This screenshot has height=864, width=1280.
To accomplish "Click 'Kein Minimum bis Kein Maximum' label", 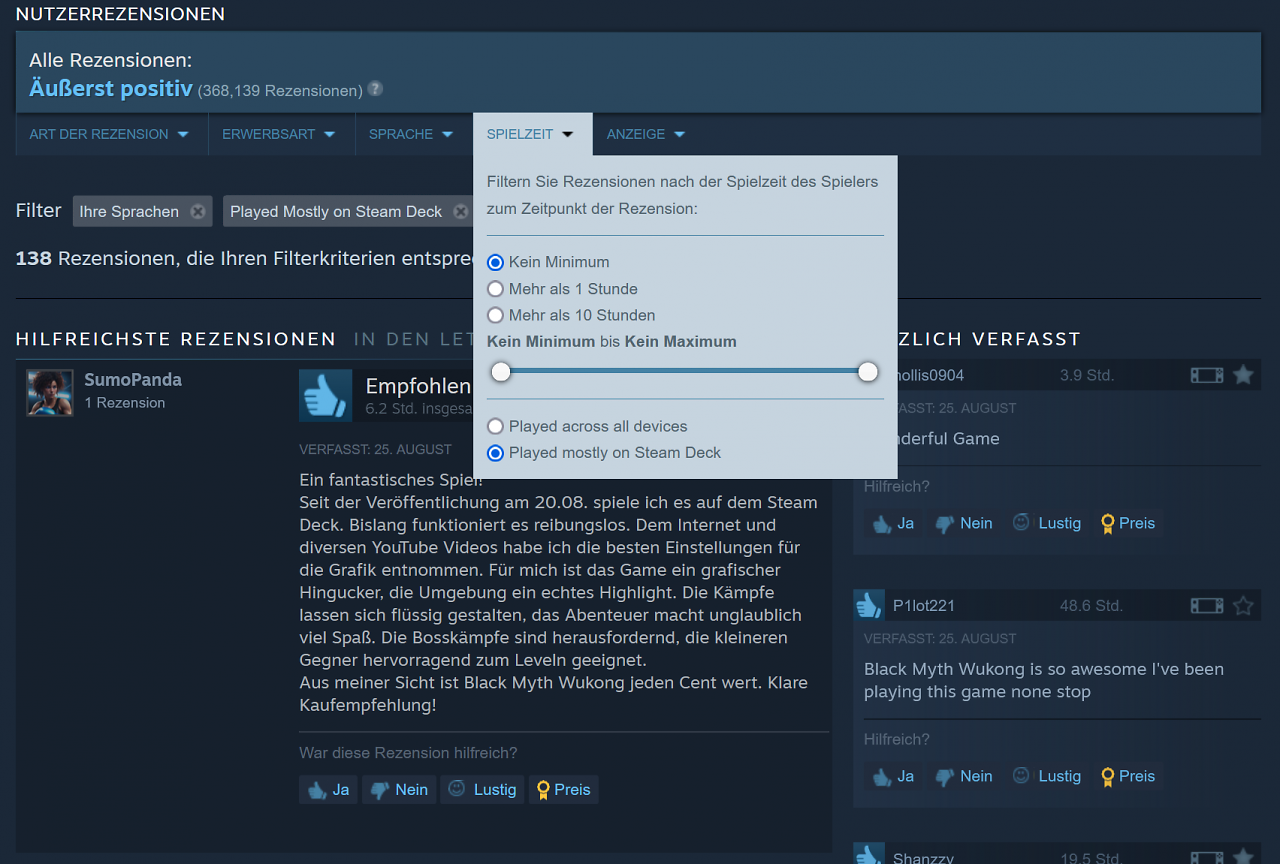I will (x=612, y=342).
